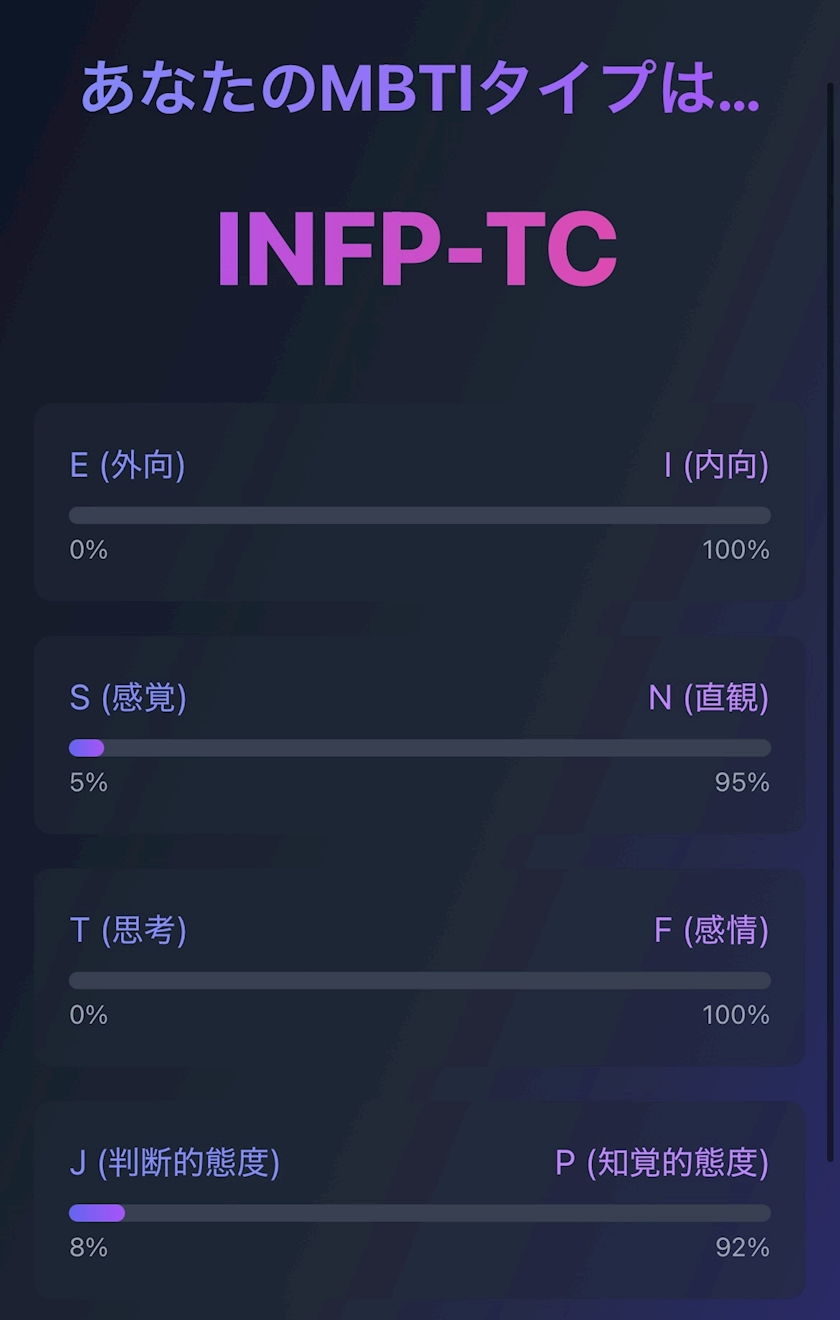Click the J/P progress bar fill

point(97,1213)
